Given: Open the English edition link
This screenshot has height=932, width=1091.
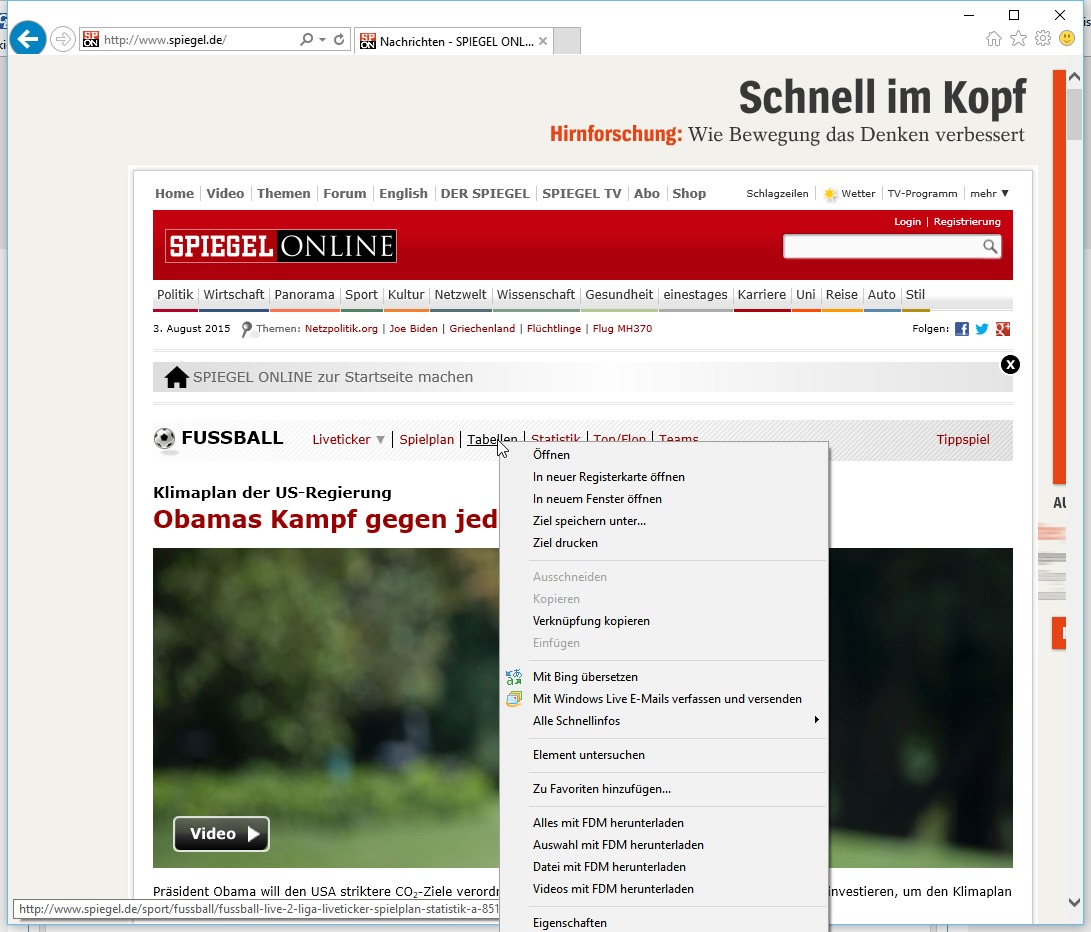Looking at the screenshot, I should pyautogui.click(x=404, y=193).
